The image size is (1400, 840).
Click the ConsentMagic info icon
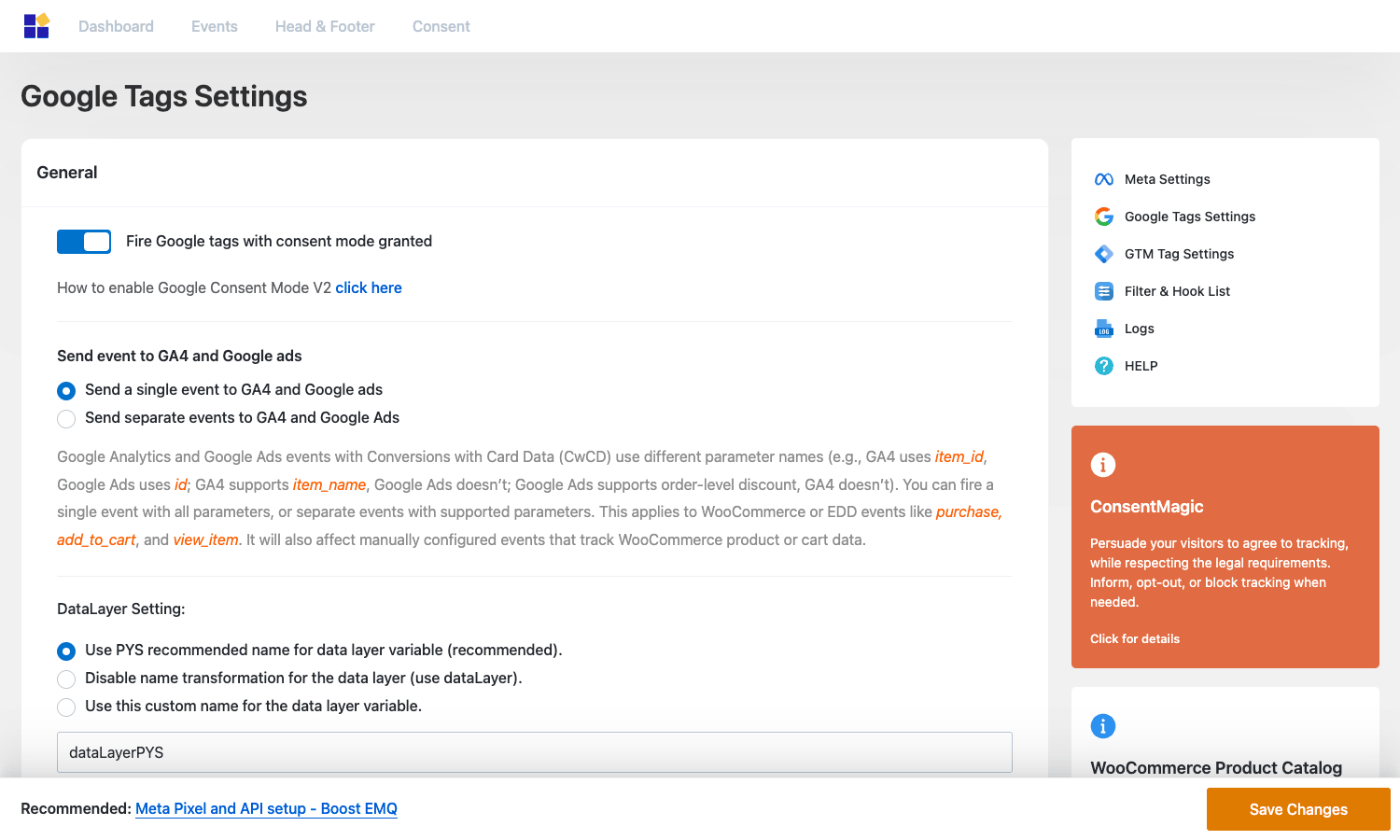[x=1103, y=465]
